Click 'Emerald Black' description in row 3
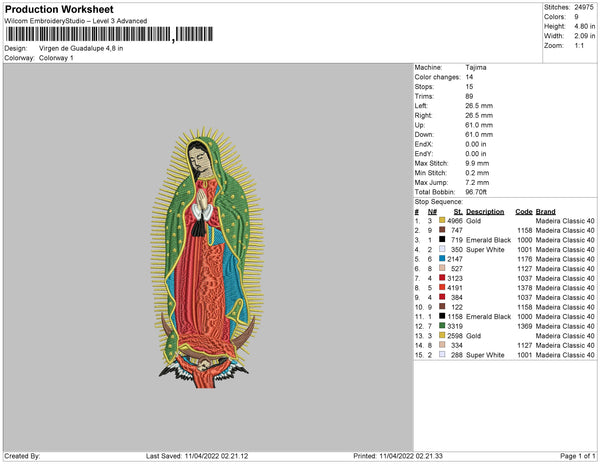 click(x=488, y=240)
